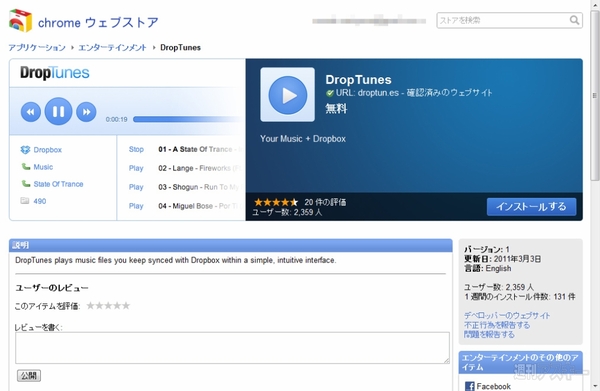Click the DropTunes logo in the preview
Viewport: 600px width, 391px height.
pos(55,73)
